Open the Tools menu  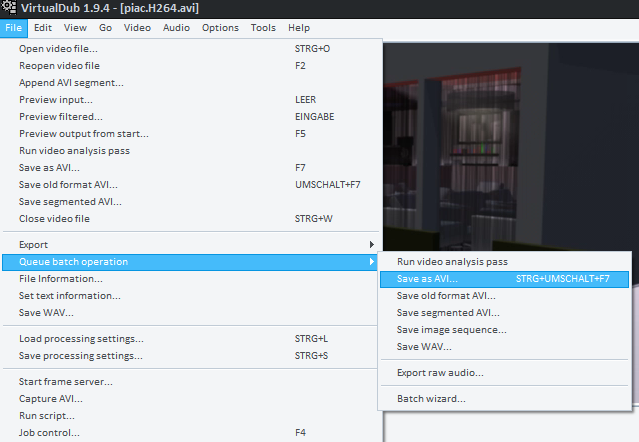pyautogui.click(x=263, y=28)
